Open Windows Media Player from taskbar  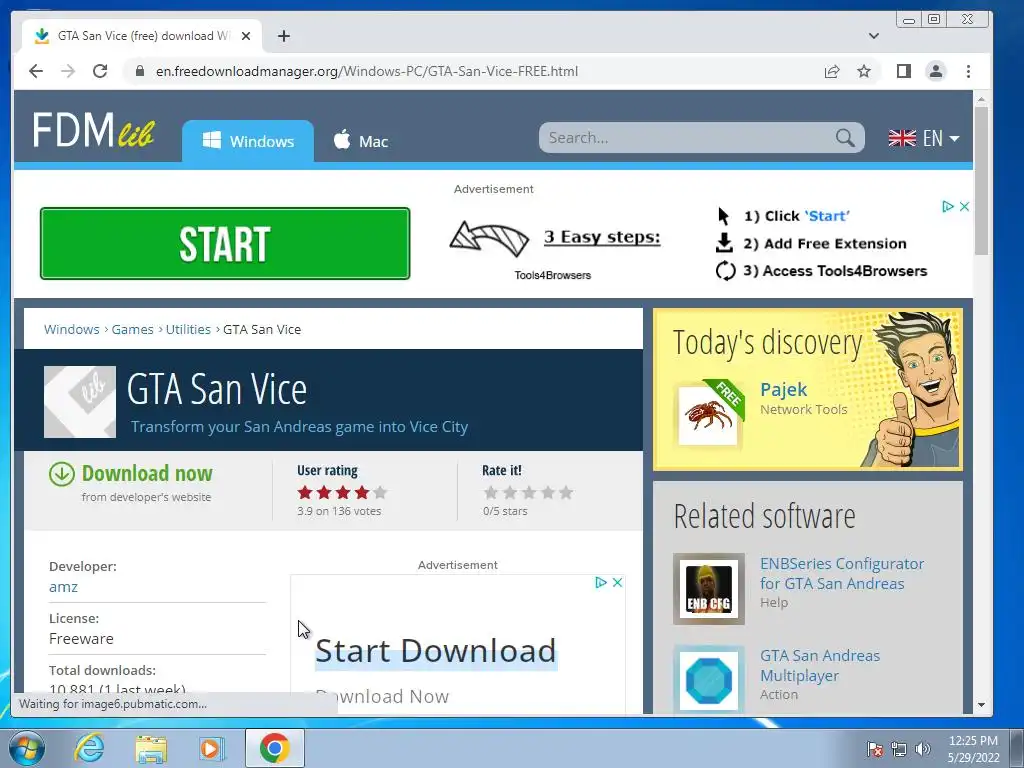[x=211, y=748]
